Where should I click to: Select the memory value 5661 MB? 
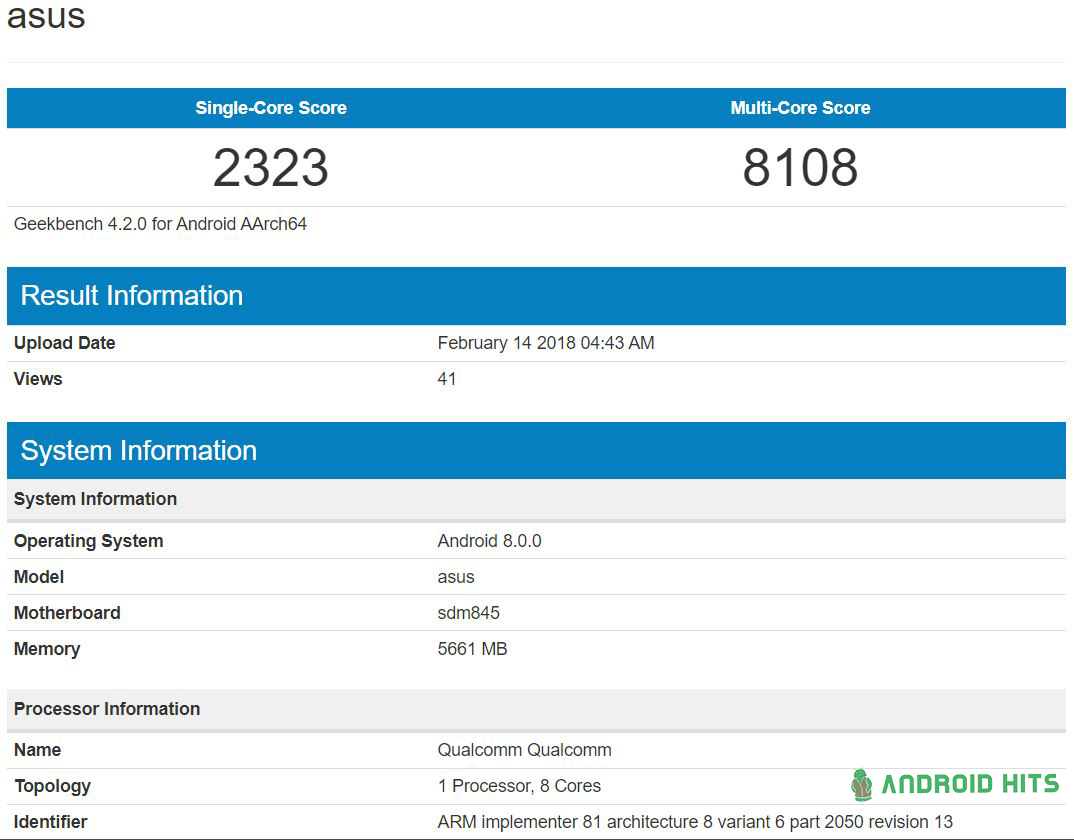tap(473, 649)
